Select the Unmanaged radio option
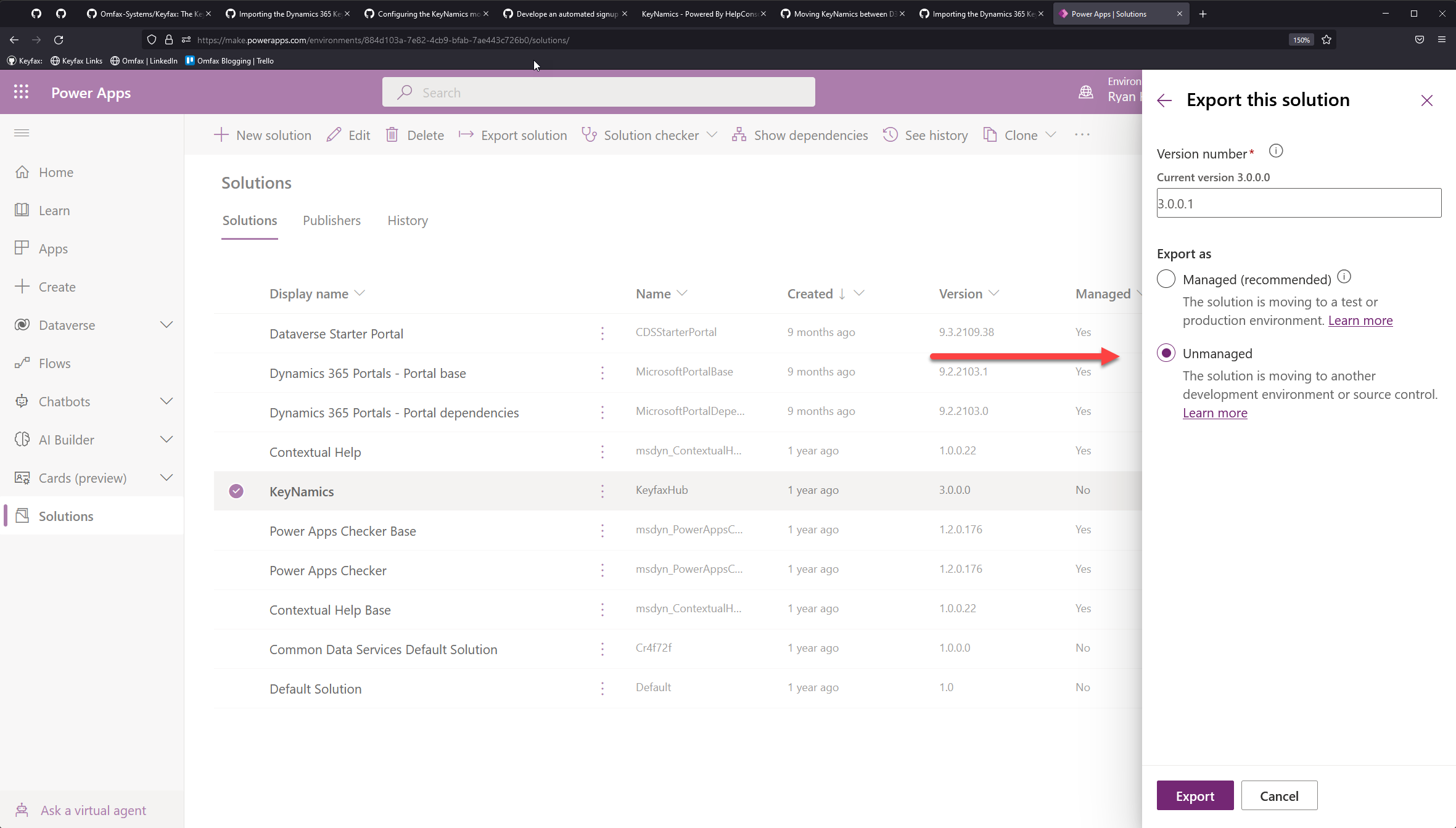 point(1166,353)
